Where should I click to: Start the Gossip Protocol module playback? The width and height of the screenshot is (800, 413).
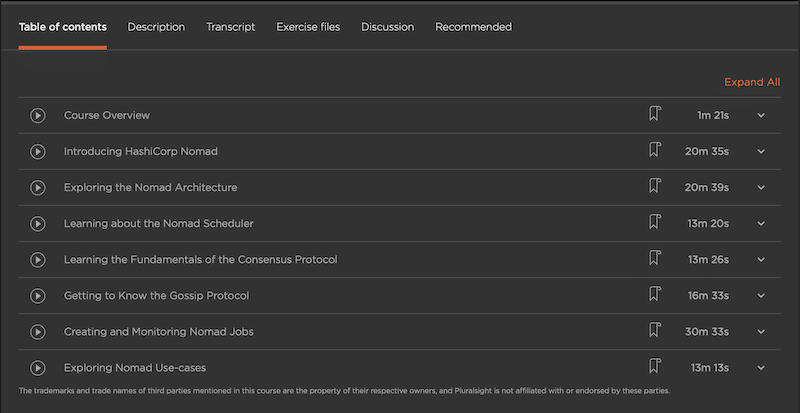[x=38, y=295]
